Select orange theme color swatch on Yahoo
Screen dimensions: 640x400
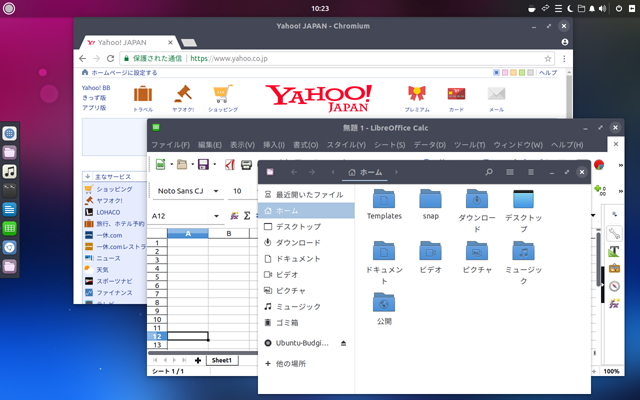513,73
